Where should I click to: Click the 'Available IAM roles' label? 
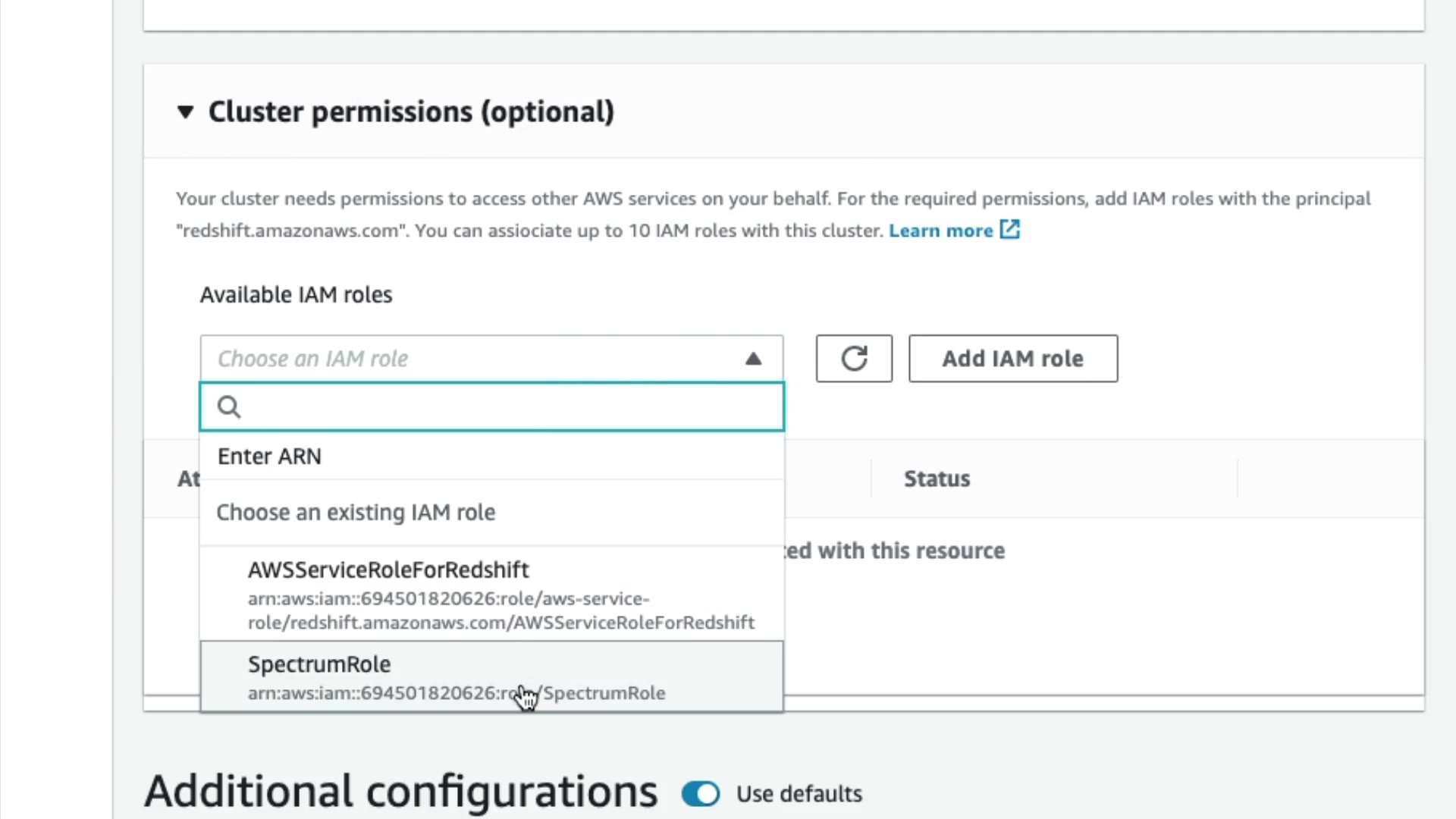coord(296,295)
